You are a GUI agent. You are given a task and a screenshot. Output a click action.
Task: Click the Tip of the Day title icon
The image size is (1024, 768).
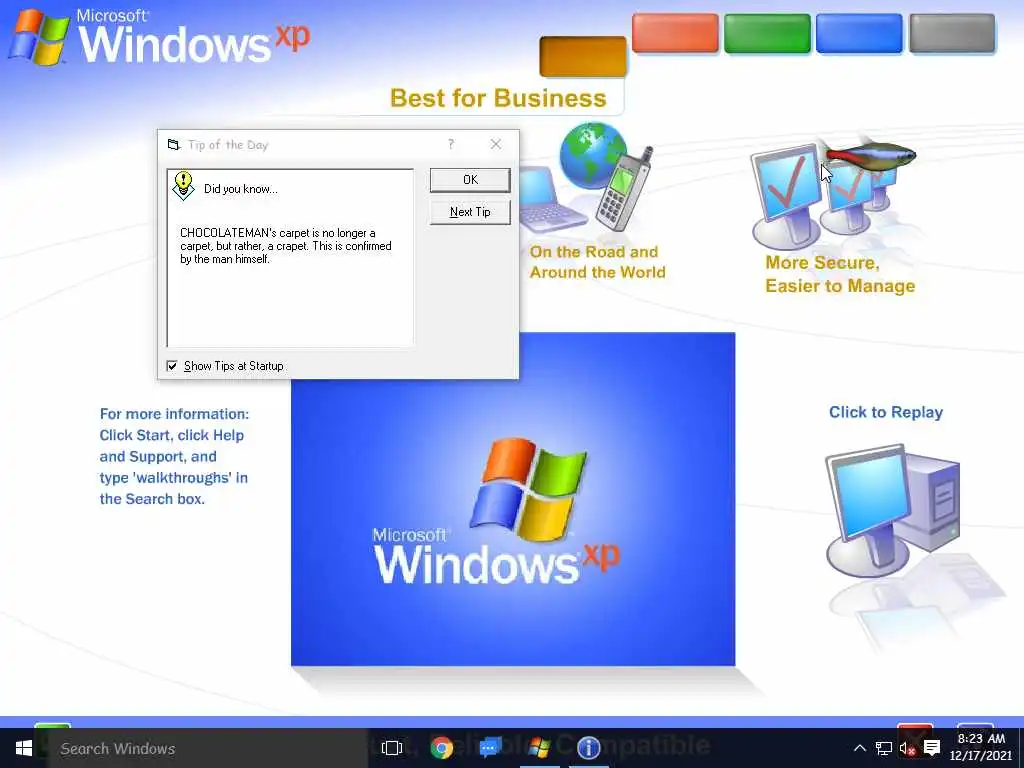coord(174,144)
